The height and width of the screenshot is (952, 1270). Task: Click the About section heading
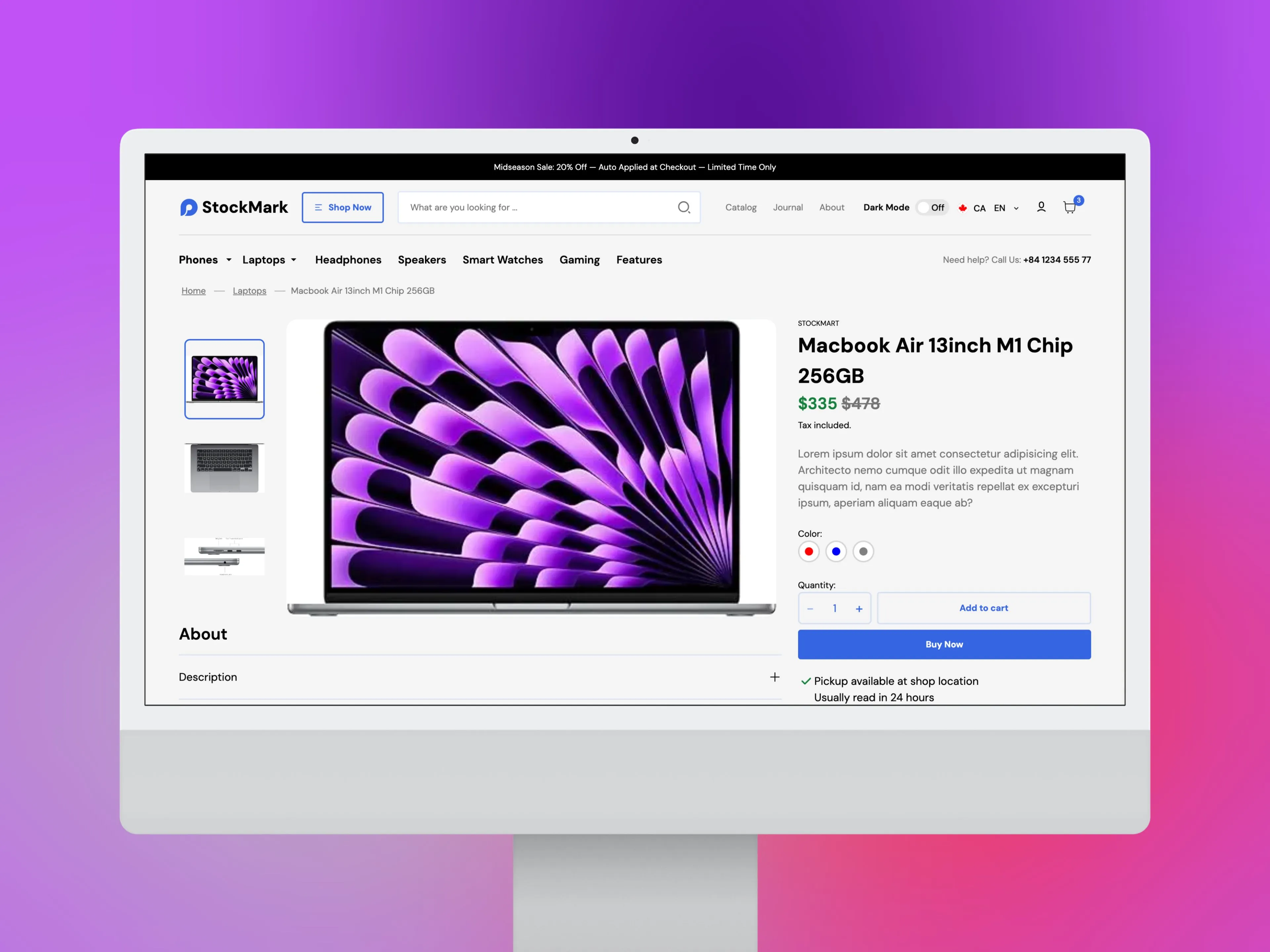203,634
